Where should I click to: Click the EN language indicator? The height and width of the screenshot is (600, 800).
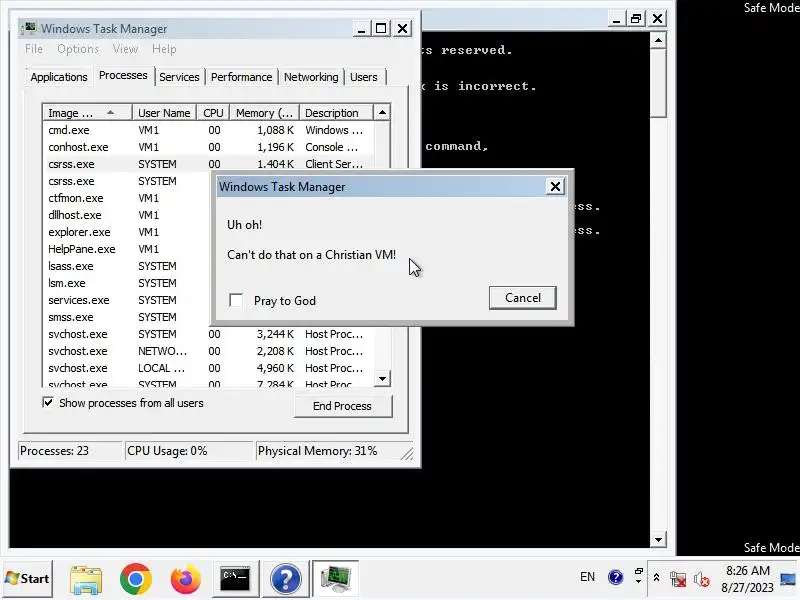click(587, 577)
